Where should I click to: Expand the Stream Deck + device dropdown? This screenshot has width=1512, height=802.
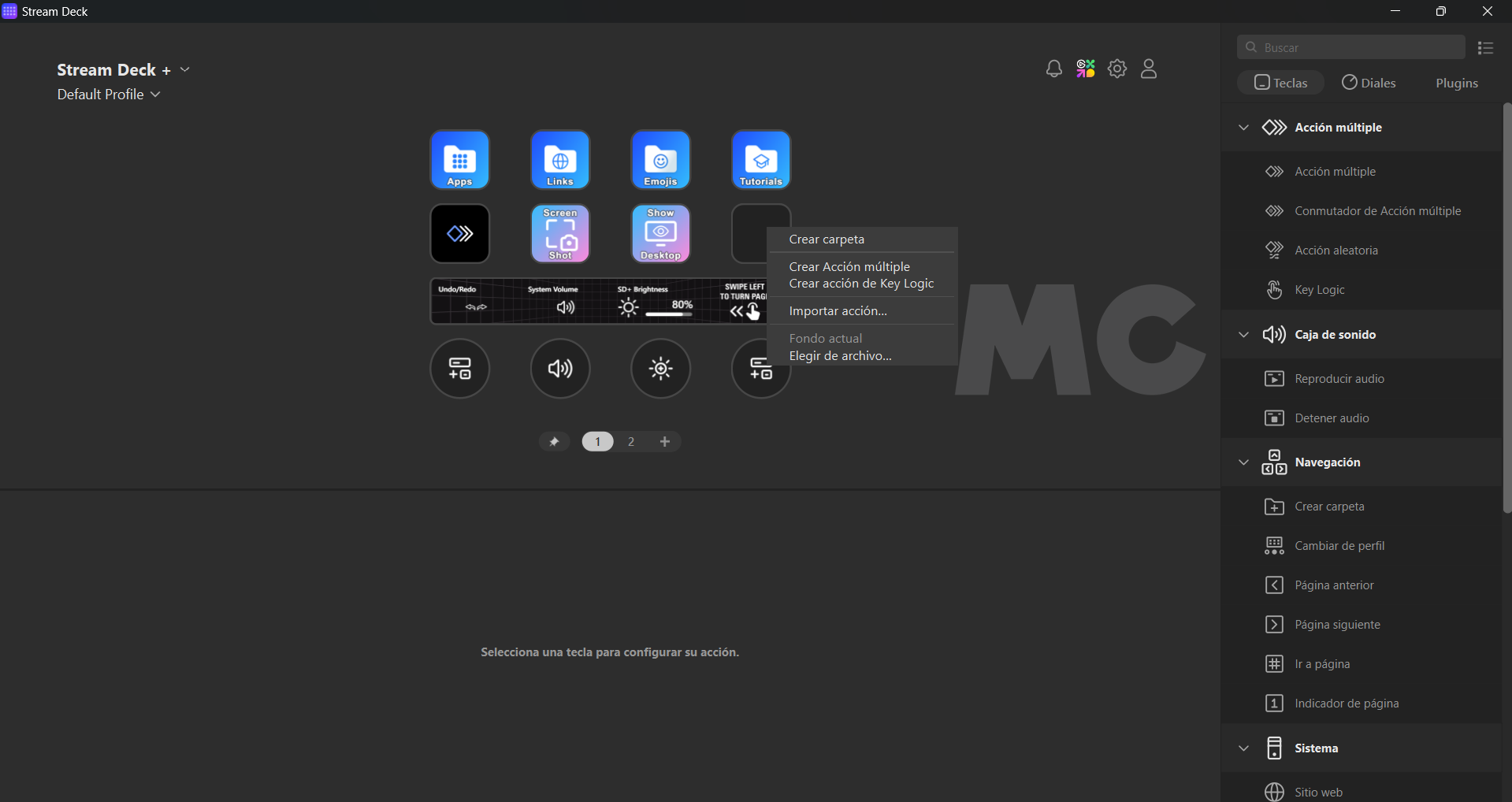point(185,70)
